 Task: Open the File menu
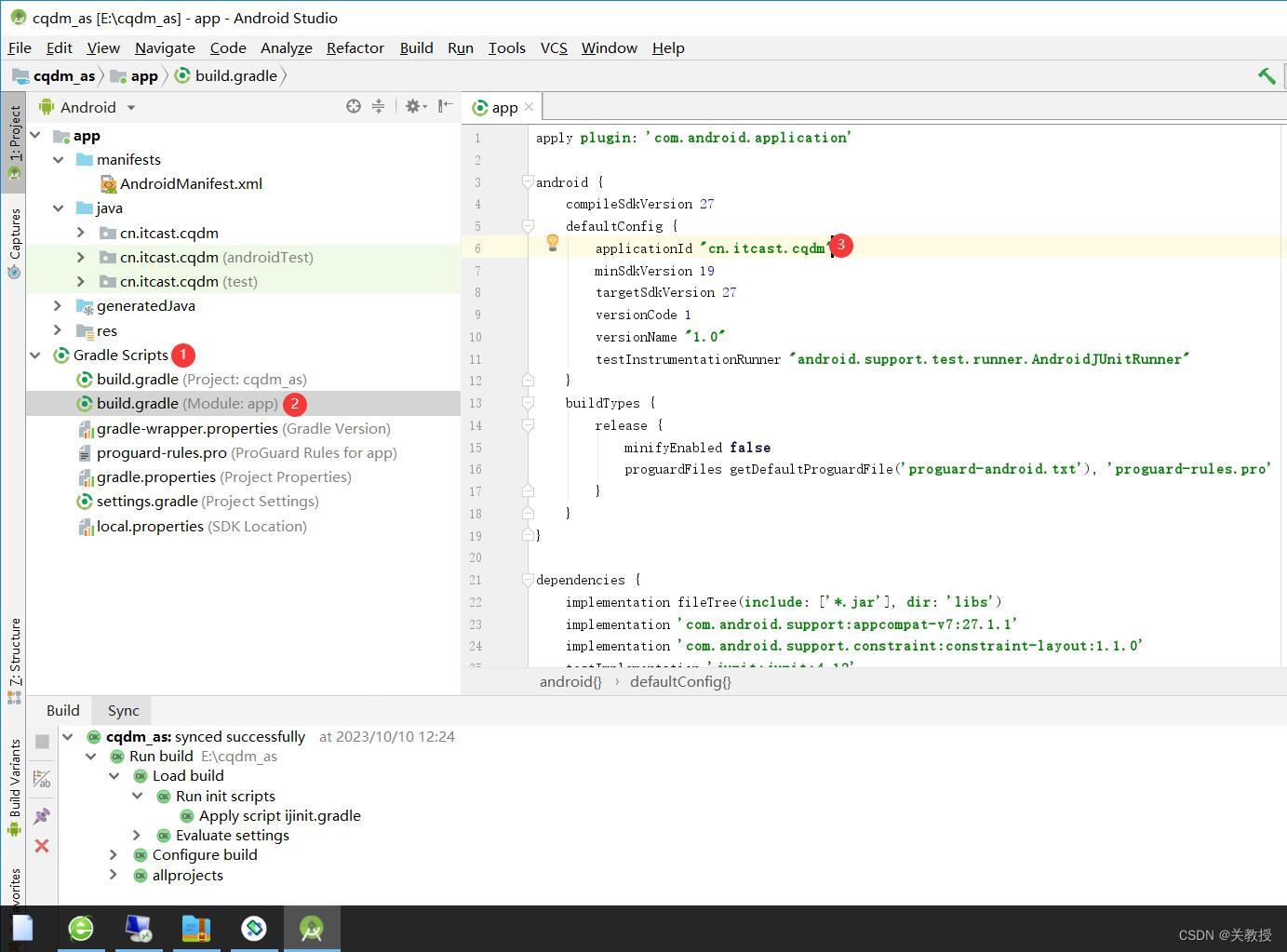(20, 47)
